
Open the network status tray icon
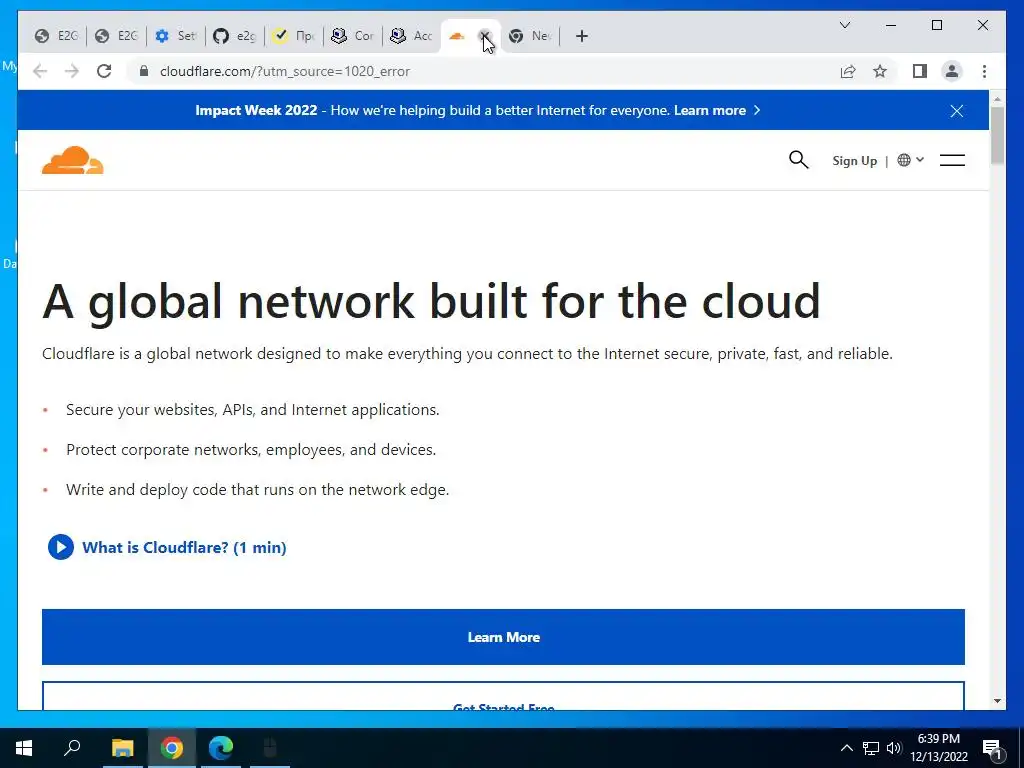click(871, 748)
